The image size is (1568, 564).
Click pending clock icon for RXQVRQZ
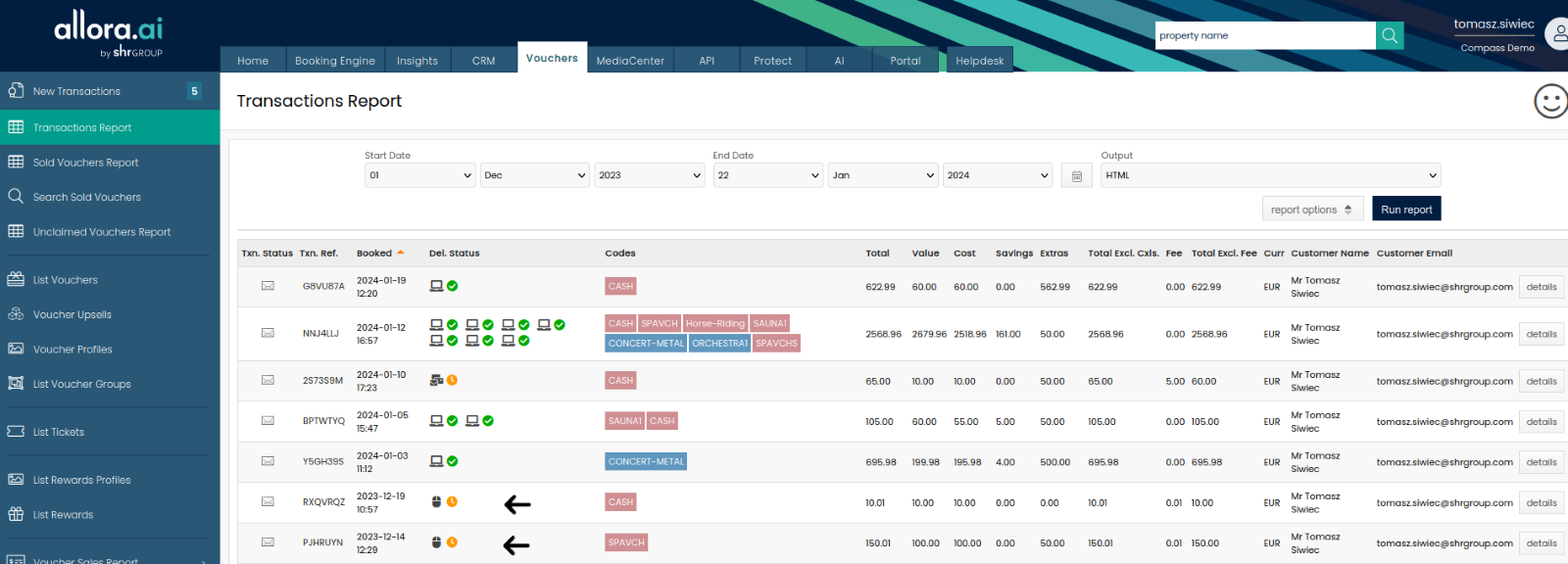coord(452,501)
